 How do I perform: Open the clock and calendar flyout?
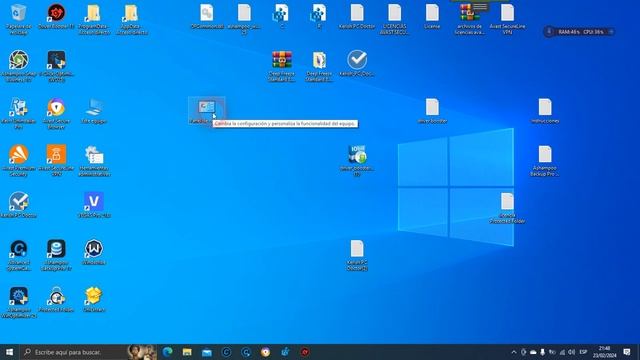pos(604,352)
